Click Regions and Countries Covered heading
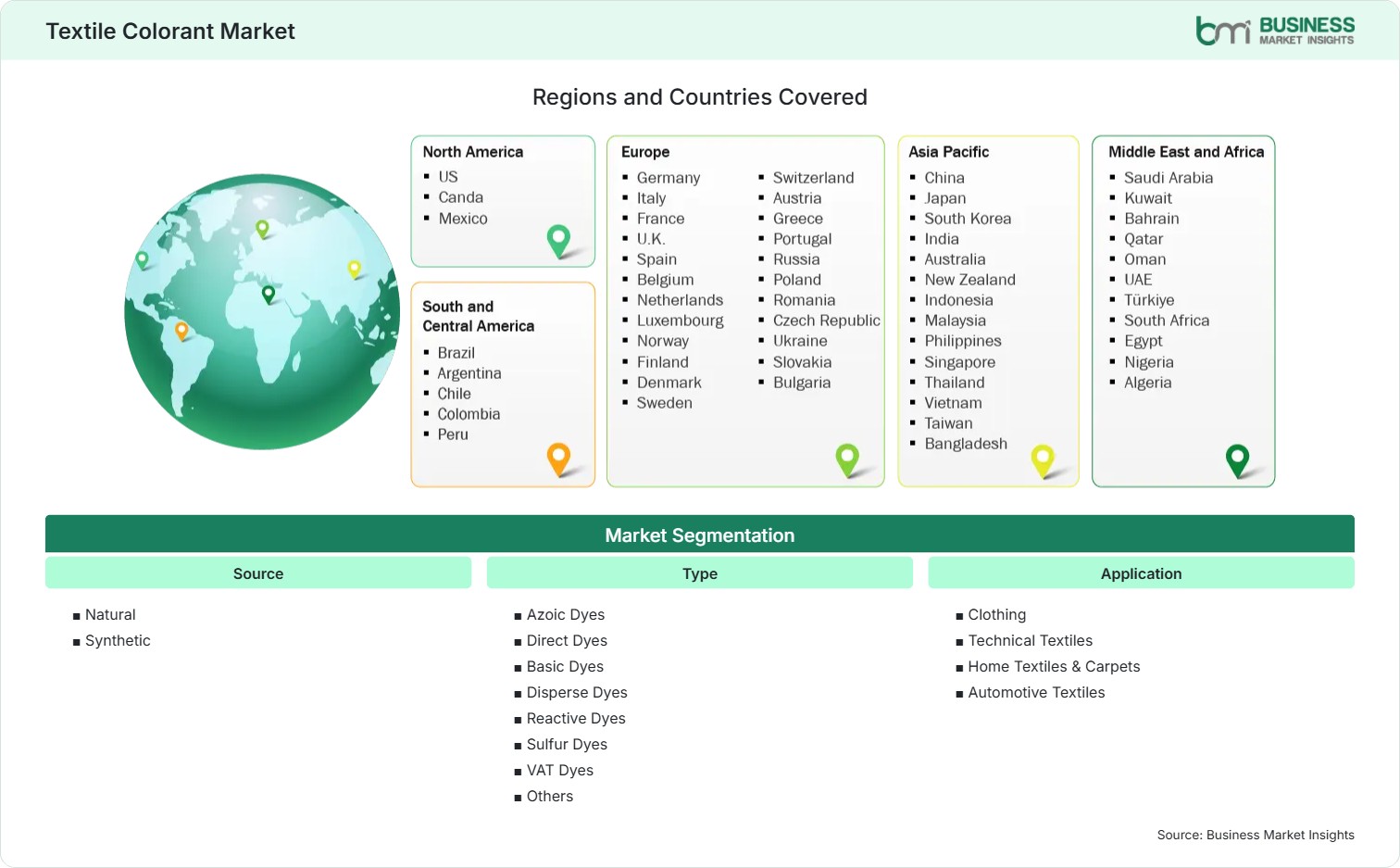The image size is (1400, 868). 700,97
